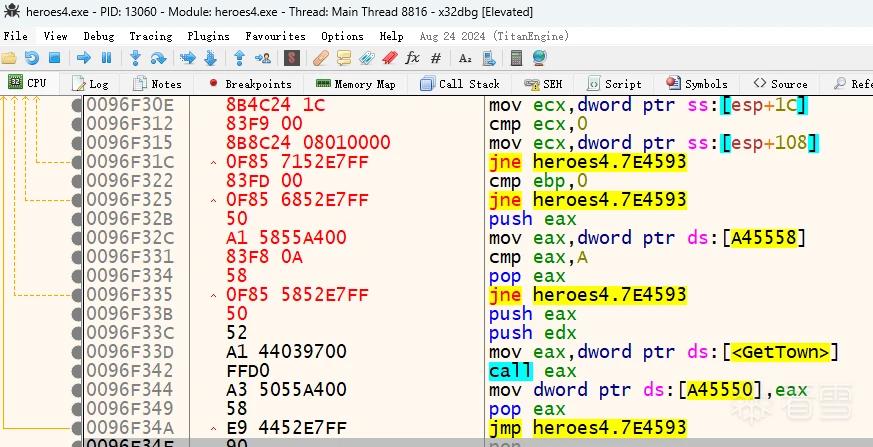Open the Tracing menu
The image size is (873, 447).
(151, 36)
